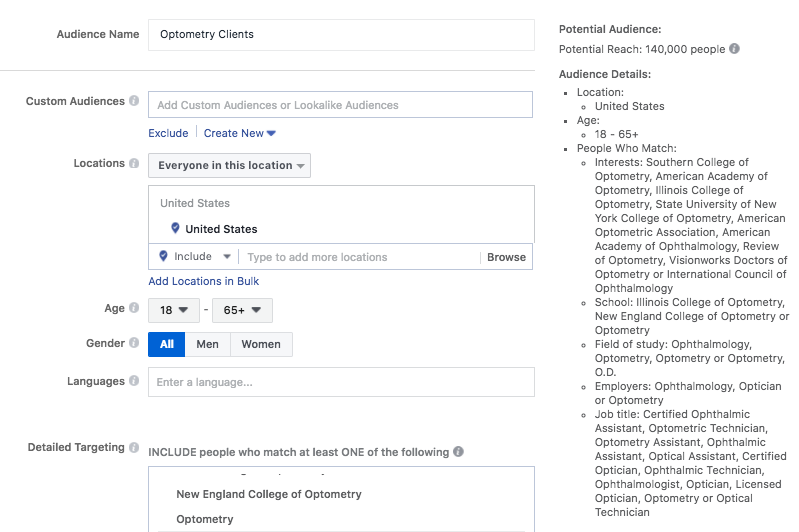Select Men gender option
This screenshot has height=532, width=799.
(x=208, y=344)
